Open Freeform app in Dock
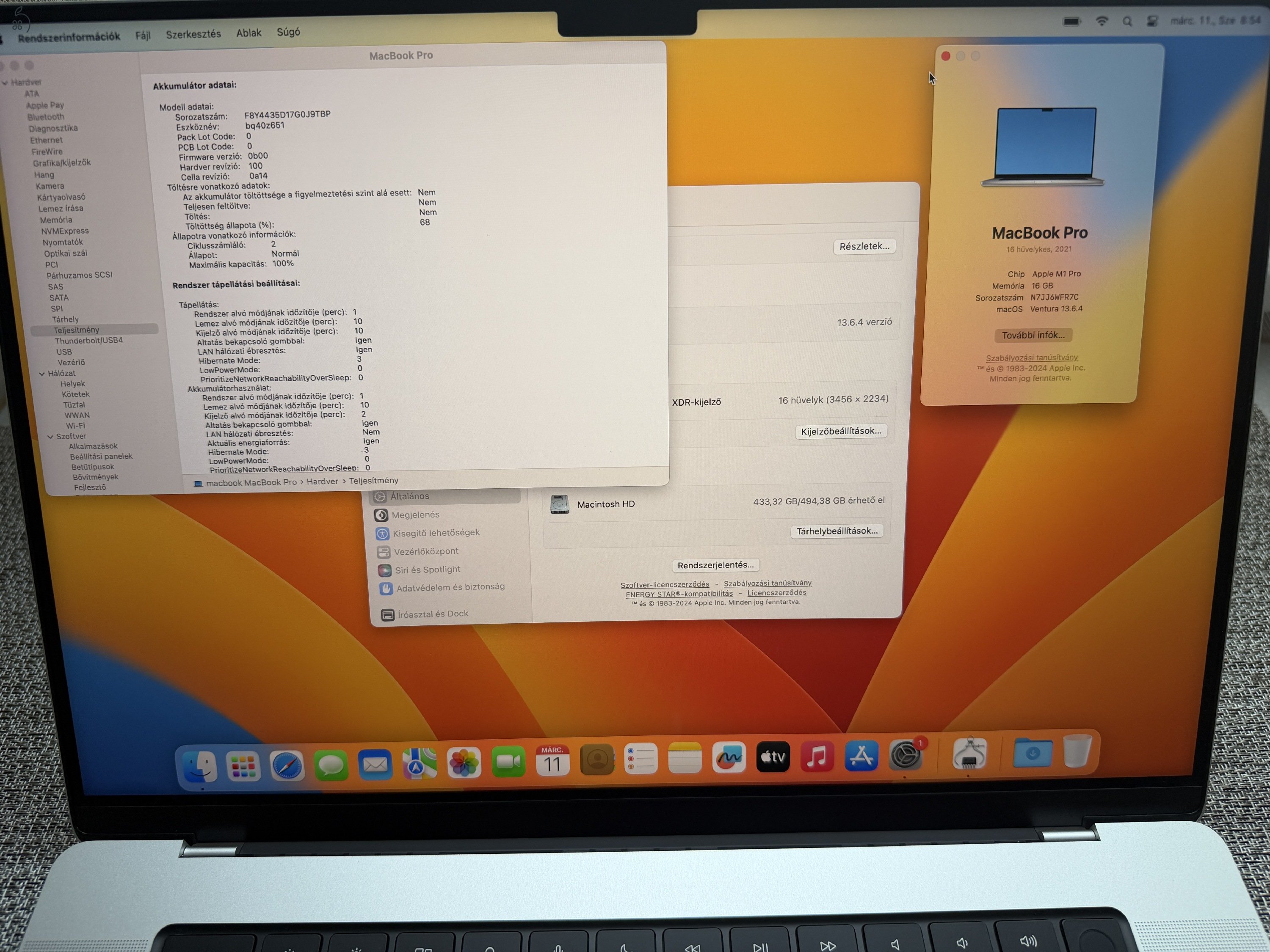Image resolution: width=1270 pixels, height=952 pixels. pyautogui.click(x=729, y=757)
